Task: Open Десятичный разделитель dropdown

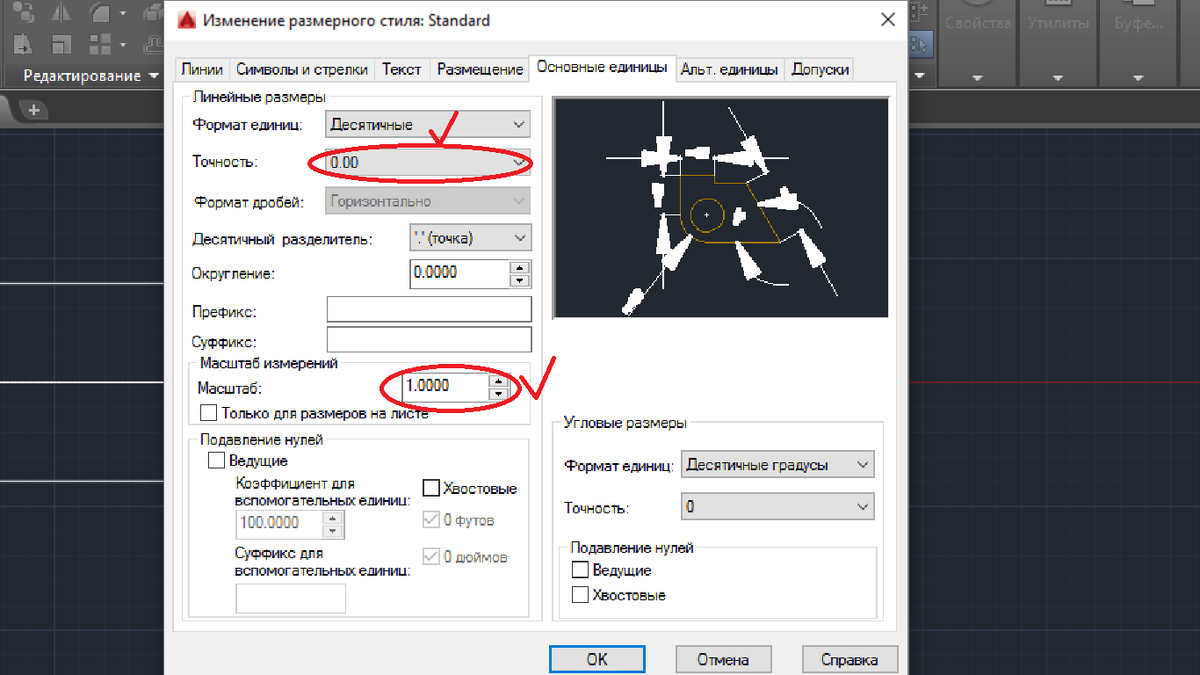Action: click(471, 238)
